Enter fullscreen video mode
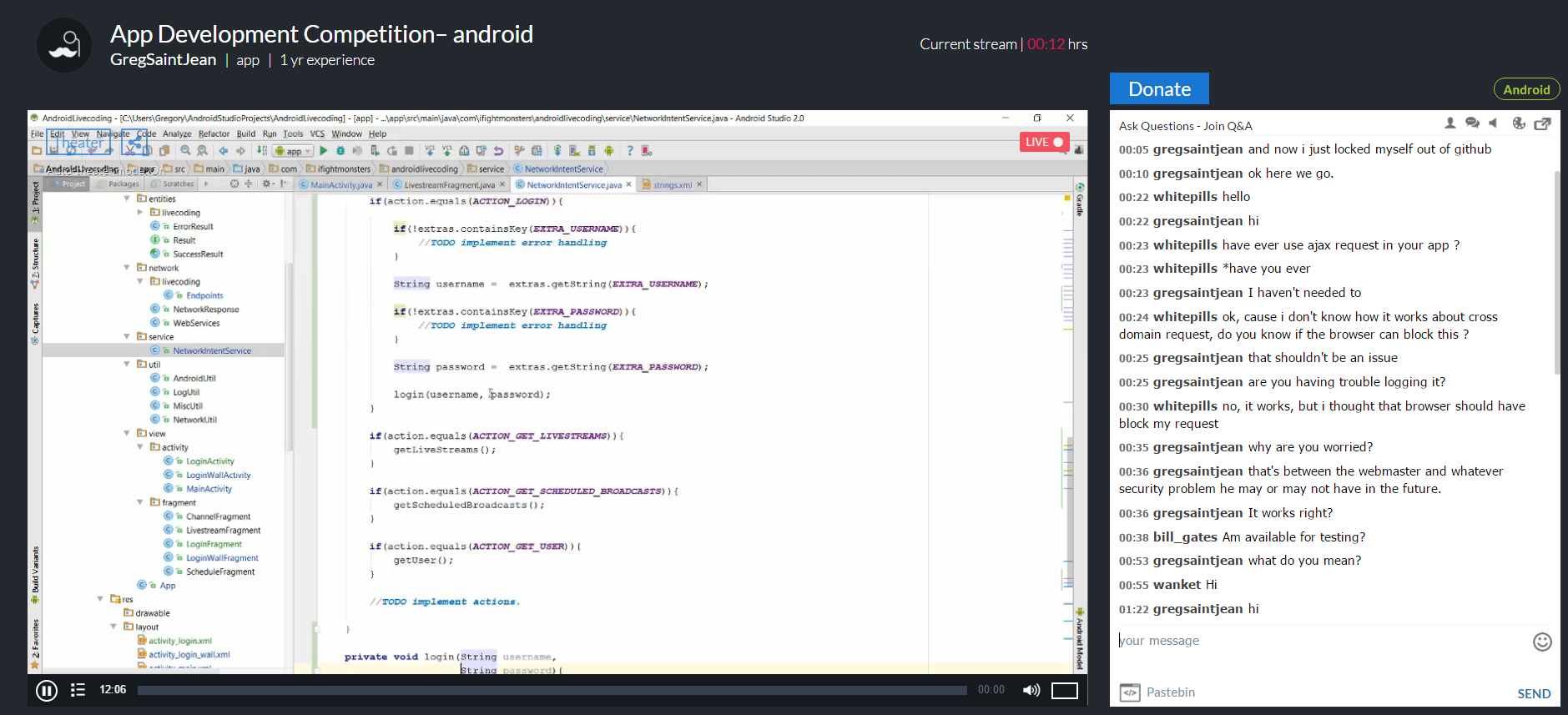Image resolution: width=1568 pixels, height=715 pixels. (1064, 690)
